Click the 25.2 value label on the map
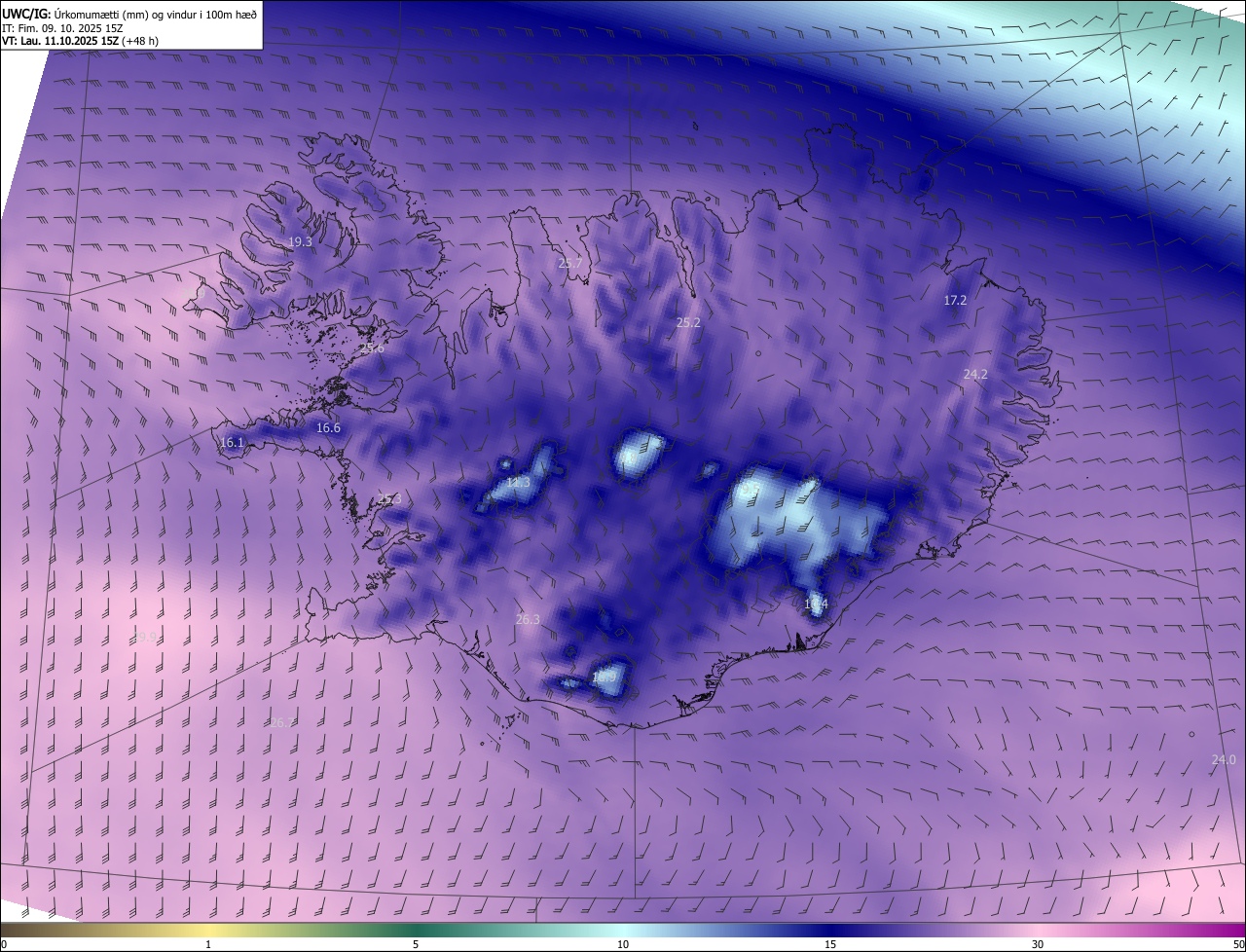 (x=688, y=322)
